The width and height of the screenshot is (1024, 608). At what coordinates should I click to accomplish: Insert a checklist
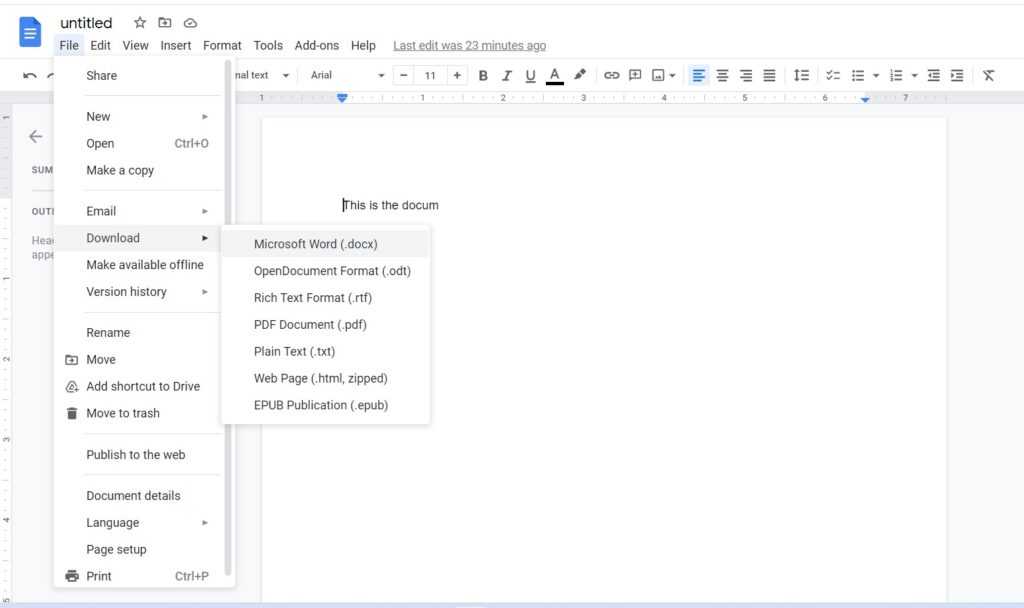tap(833, 75)
